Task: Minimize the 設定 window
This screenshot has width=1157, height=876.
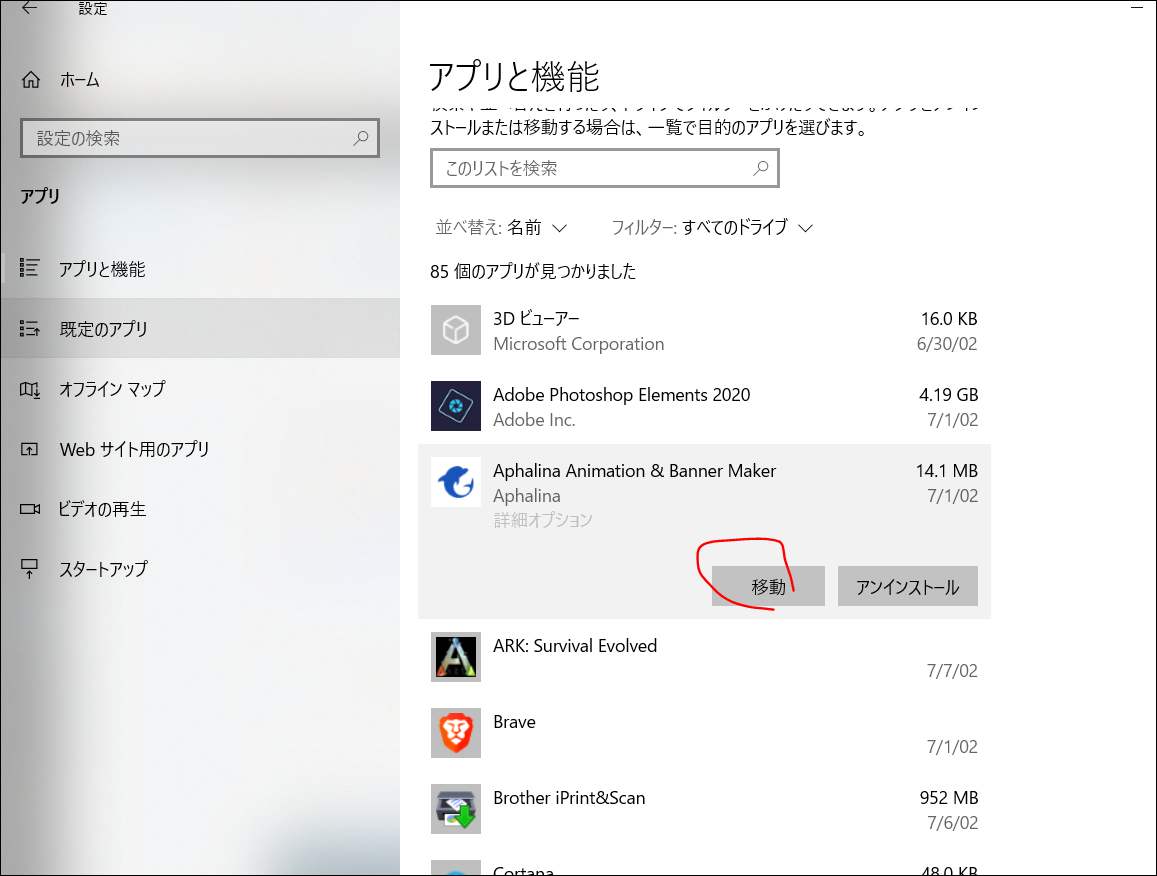Action: click(1137, 7)
